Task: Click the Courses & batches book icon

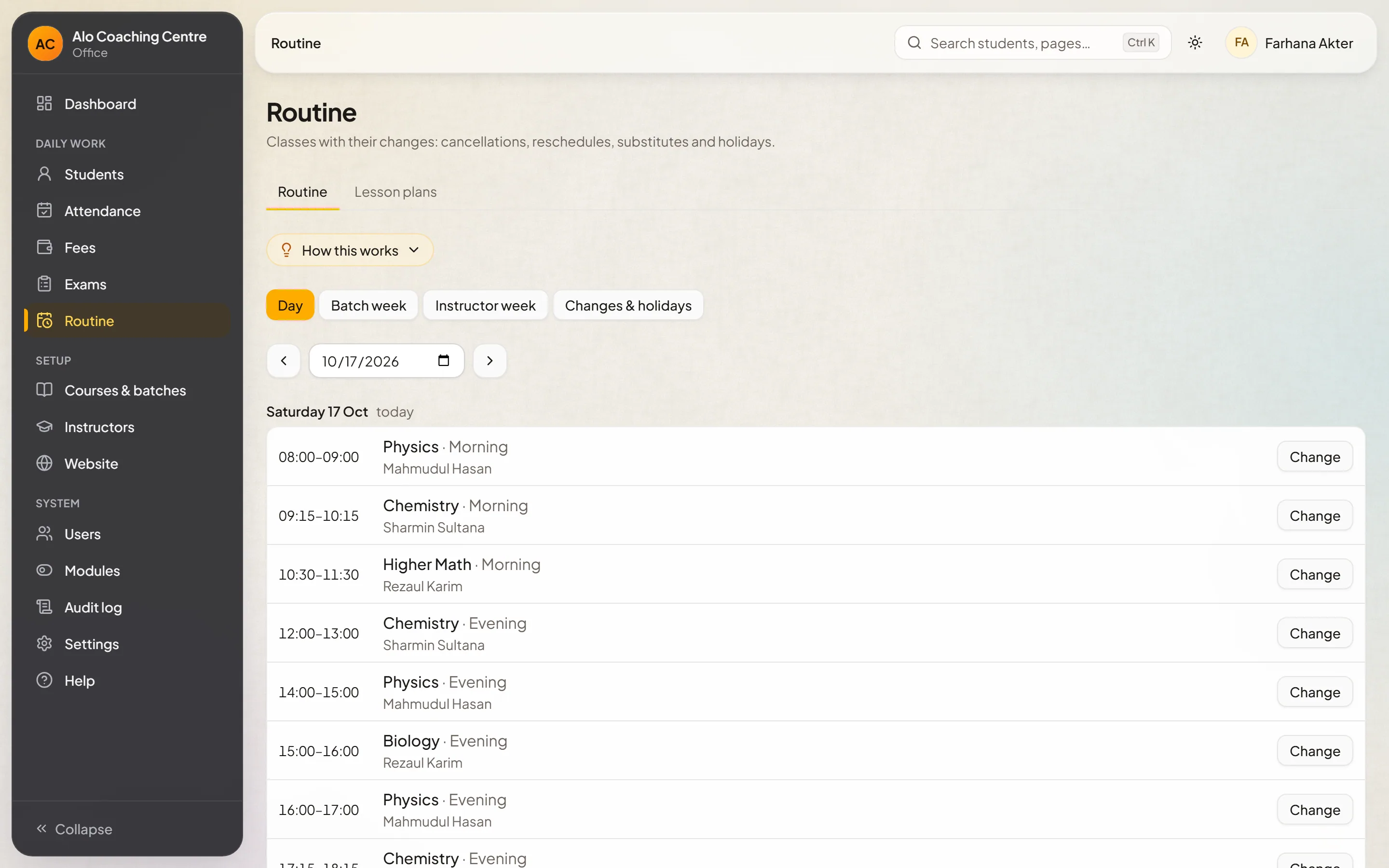Action: 44,390
